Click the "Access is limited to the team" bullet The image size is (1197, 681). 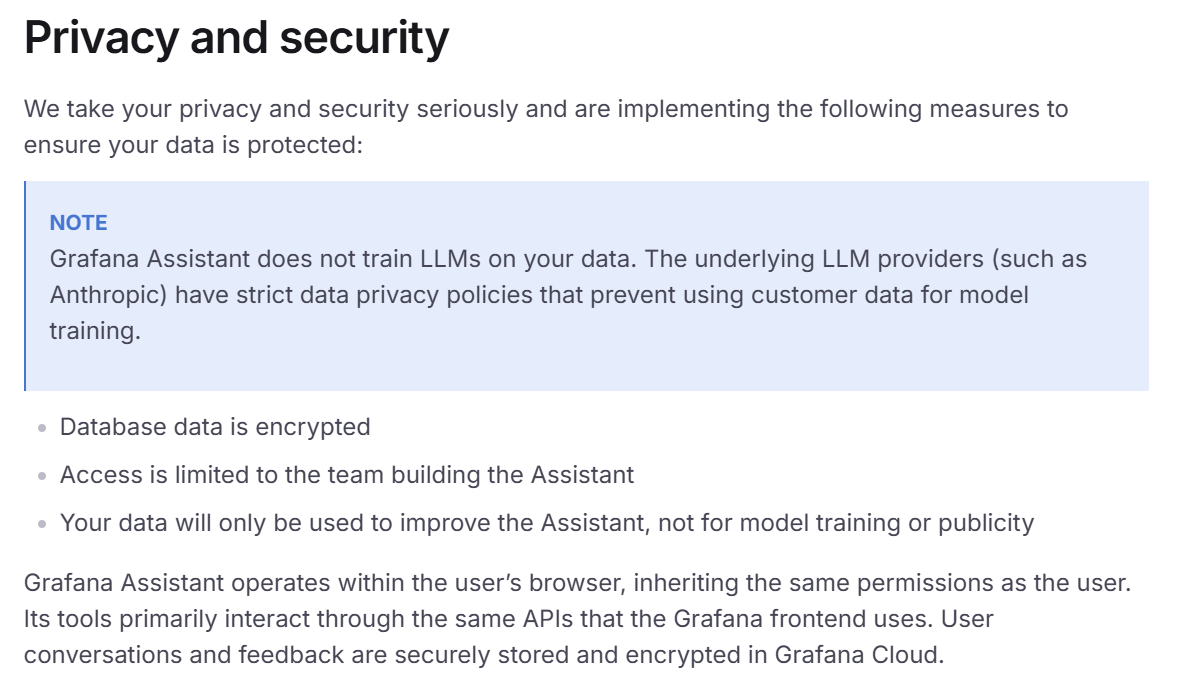(x=200, y=475)
